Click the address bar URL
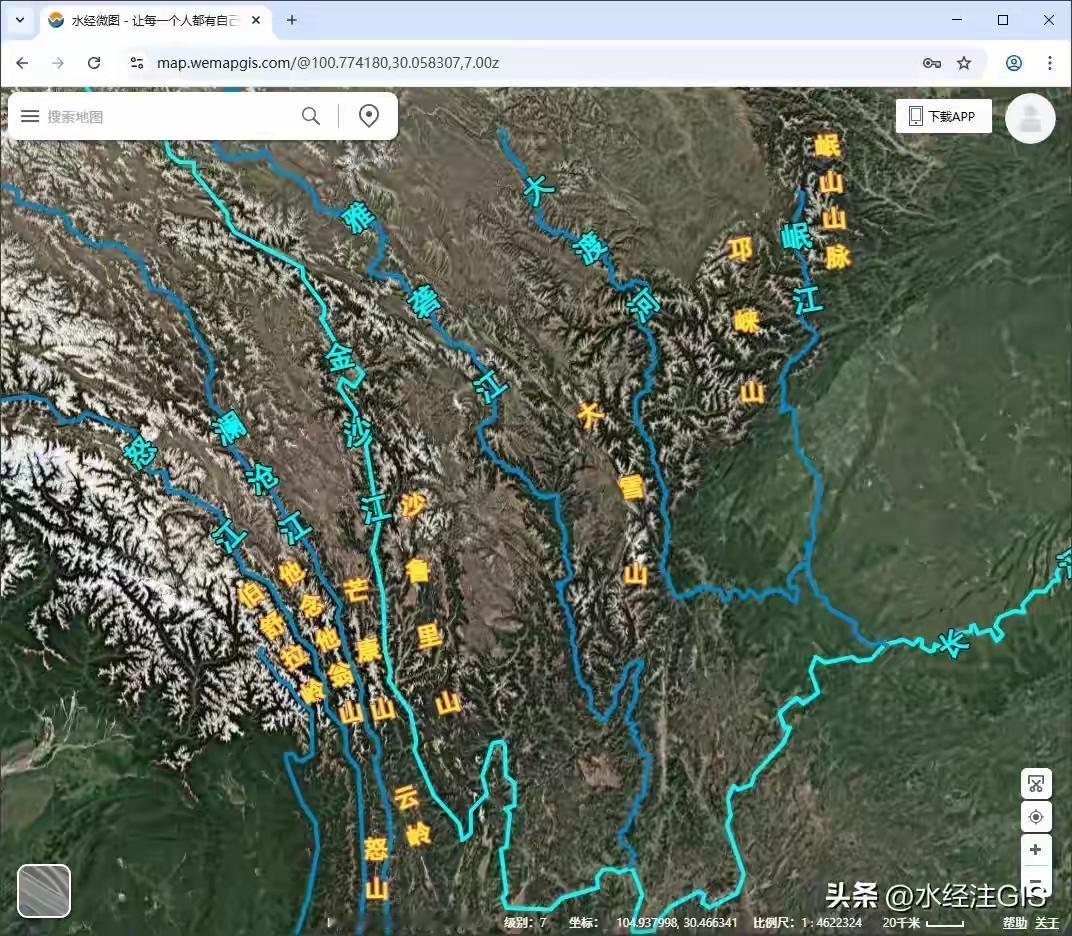The width and height of the screenshot is (1072, 936). [328, 63]
